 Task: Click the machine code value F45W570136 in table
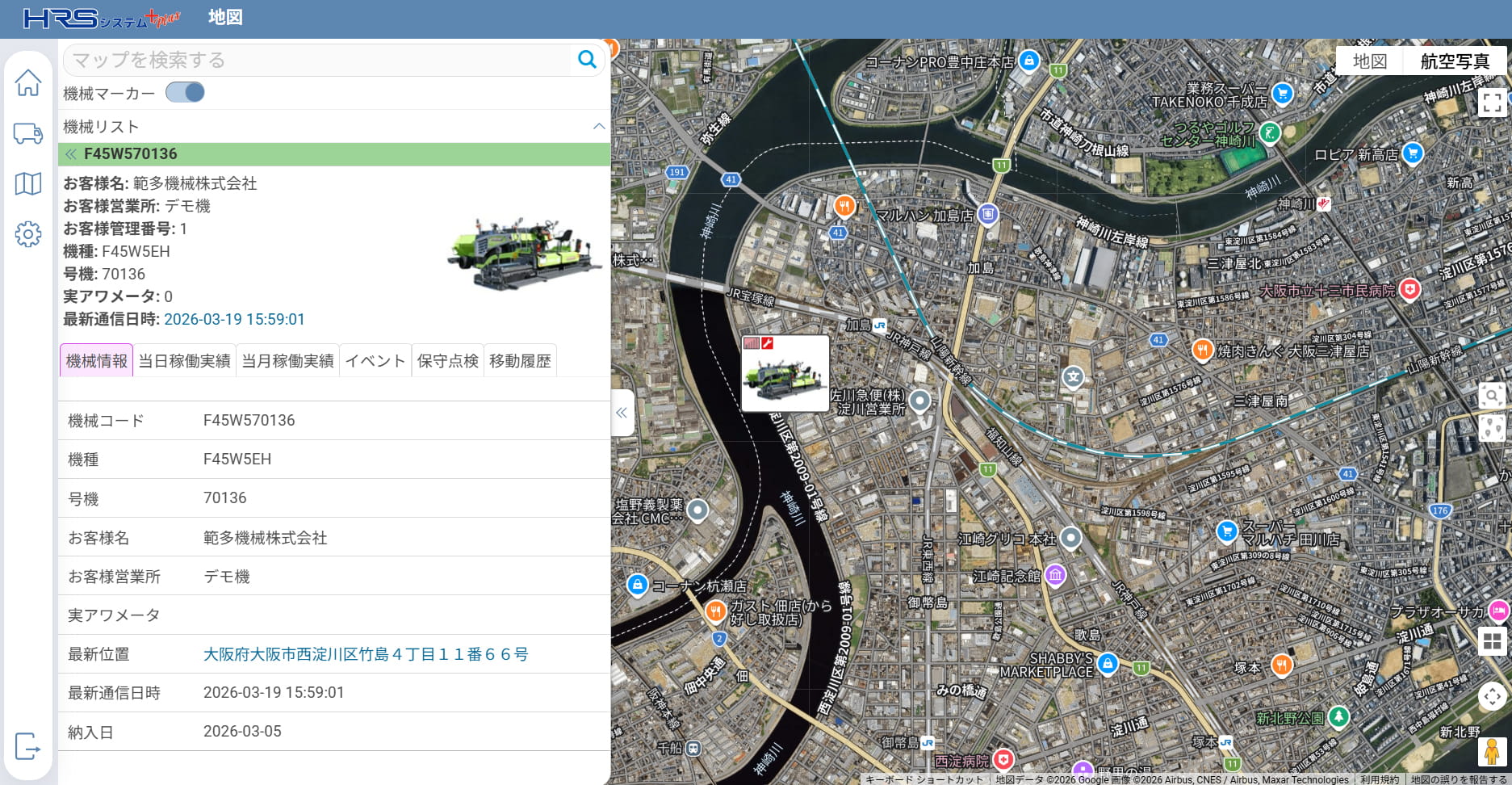(x=249, y=420)
